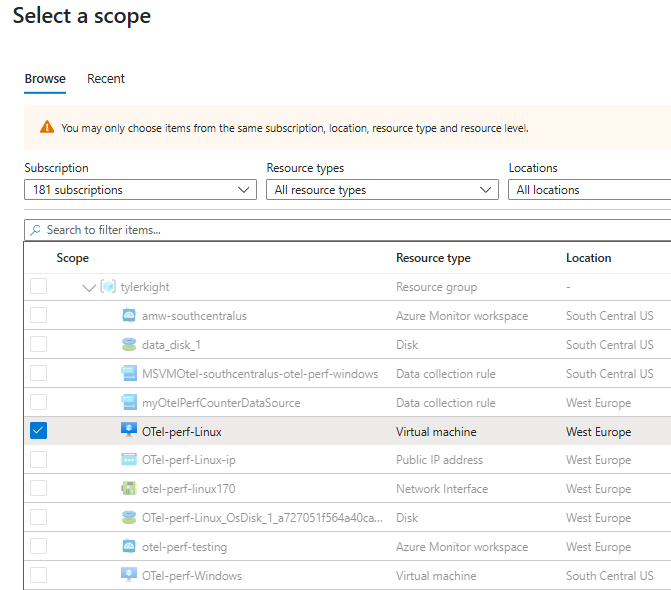Select the tylerkight row name
Screen dimensions: 671x590
[145, 287]
